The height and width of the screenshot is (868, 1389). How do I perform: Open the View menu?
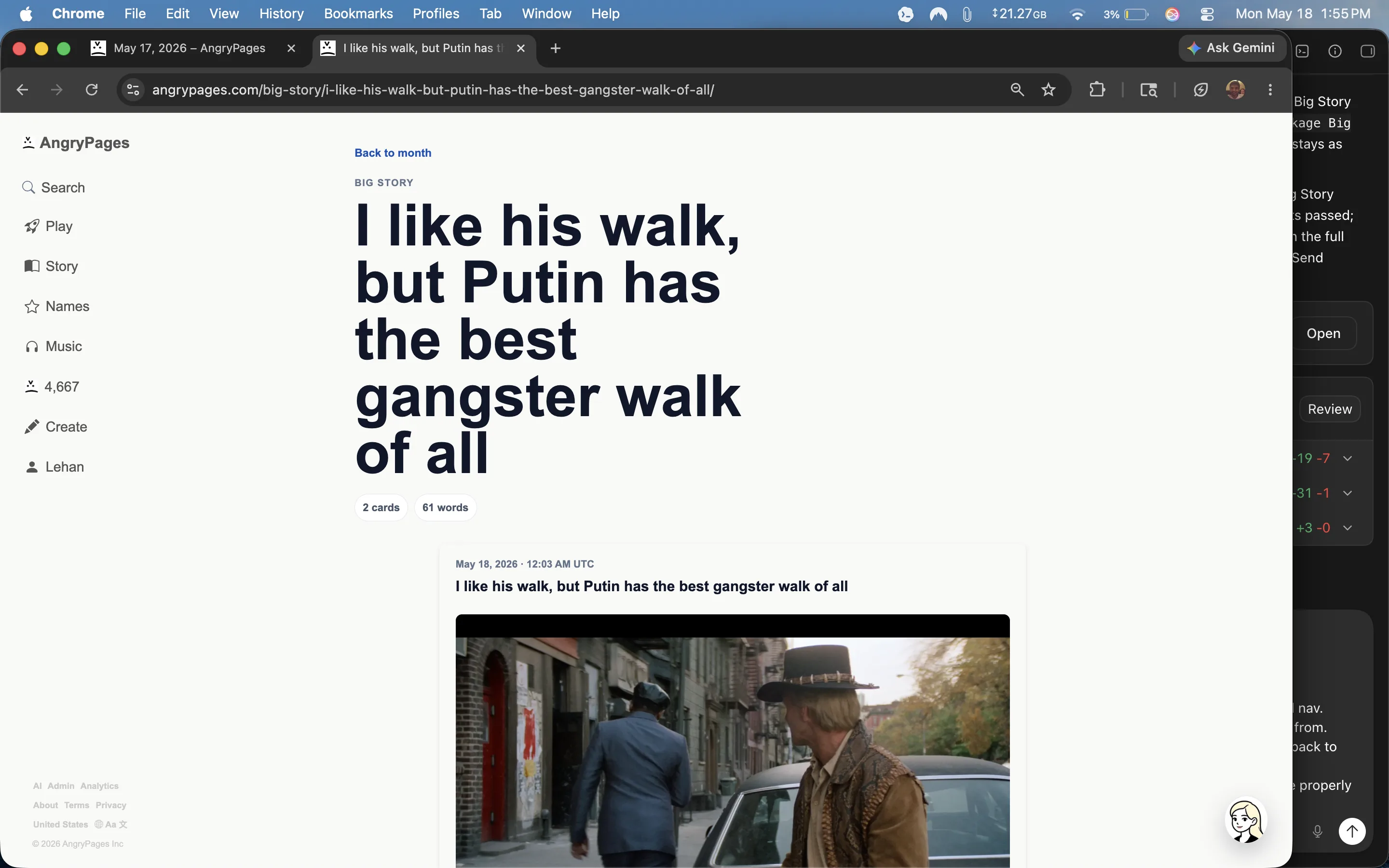point(224,14)
